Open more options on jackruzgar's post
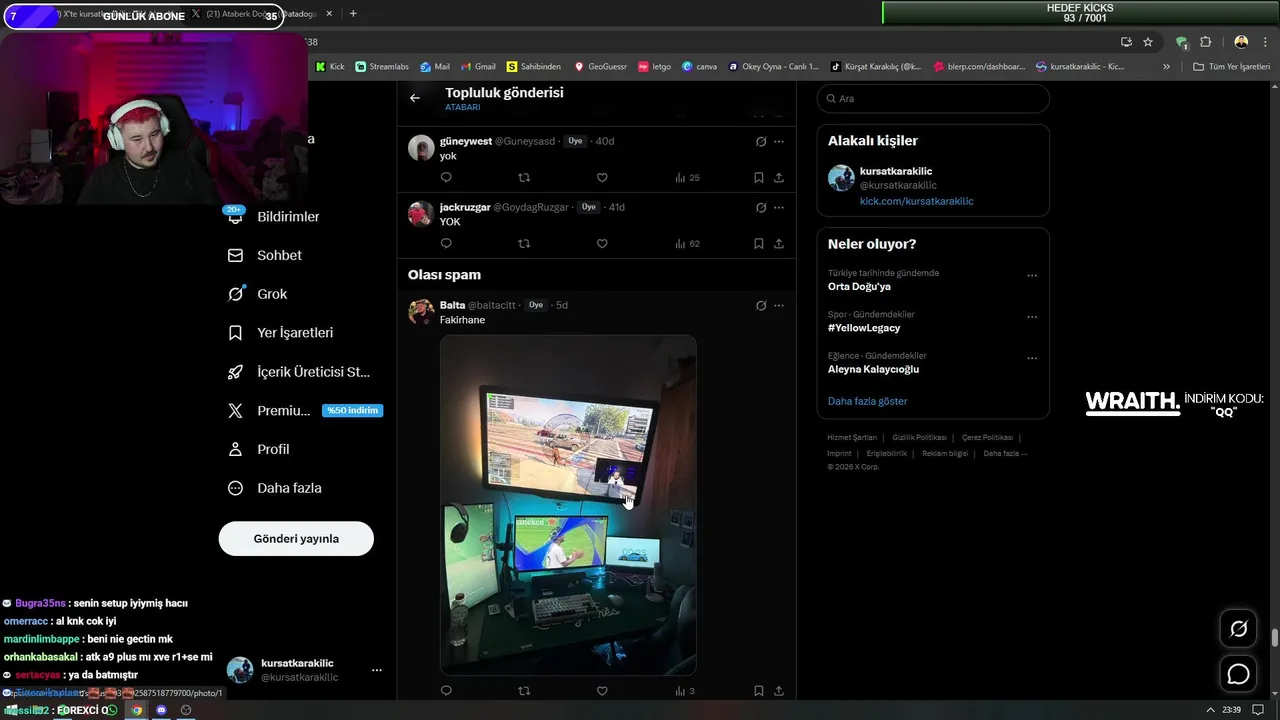 pos(779,207)
